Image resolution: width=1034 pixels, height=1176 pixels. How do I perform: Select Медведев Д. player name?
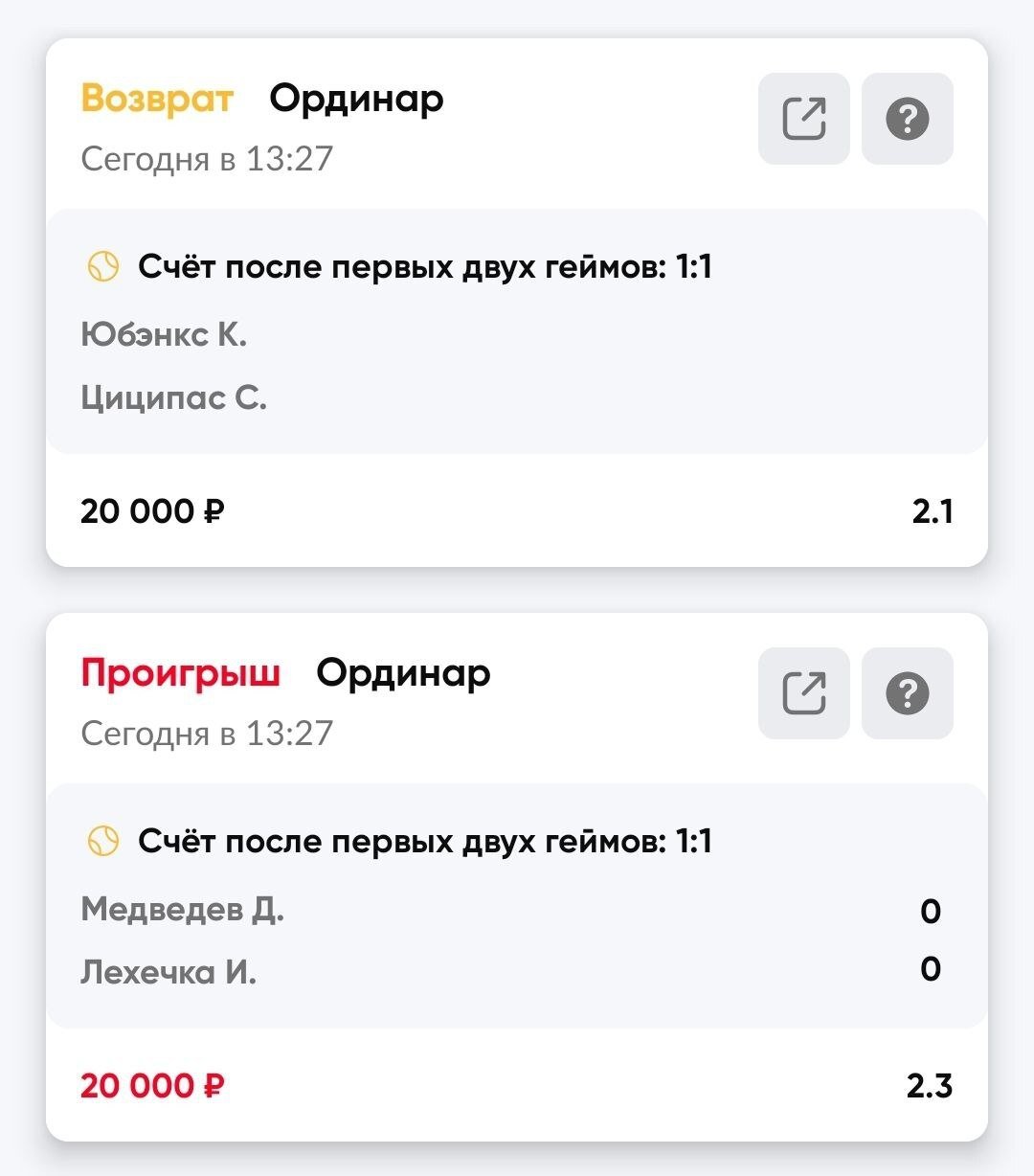182,909
